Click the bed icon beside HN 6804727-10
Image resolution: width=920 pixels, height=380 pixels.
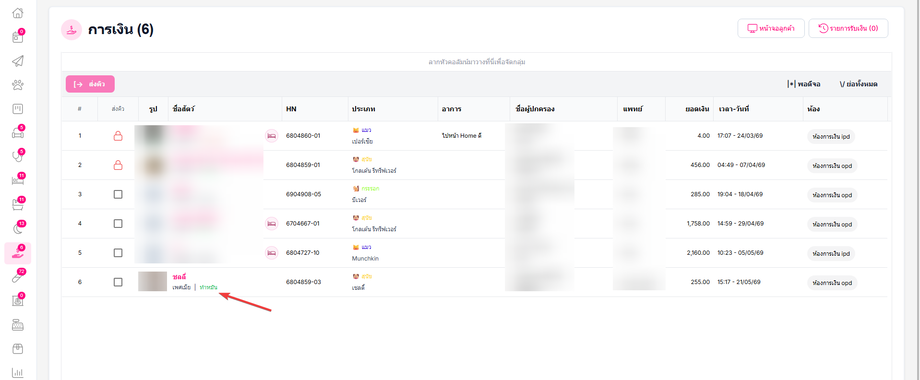coord(271,253)
